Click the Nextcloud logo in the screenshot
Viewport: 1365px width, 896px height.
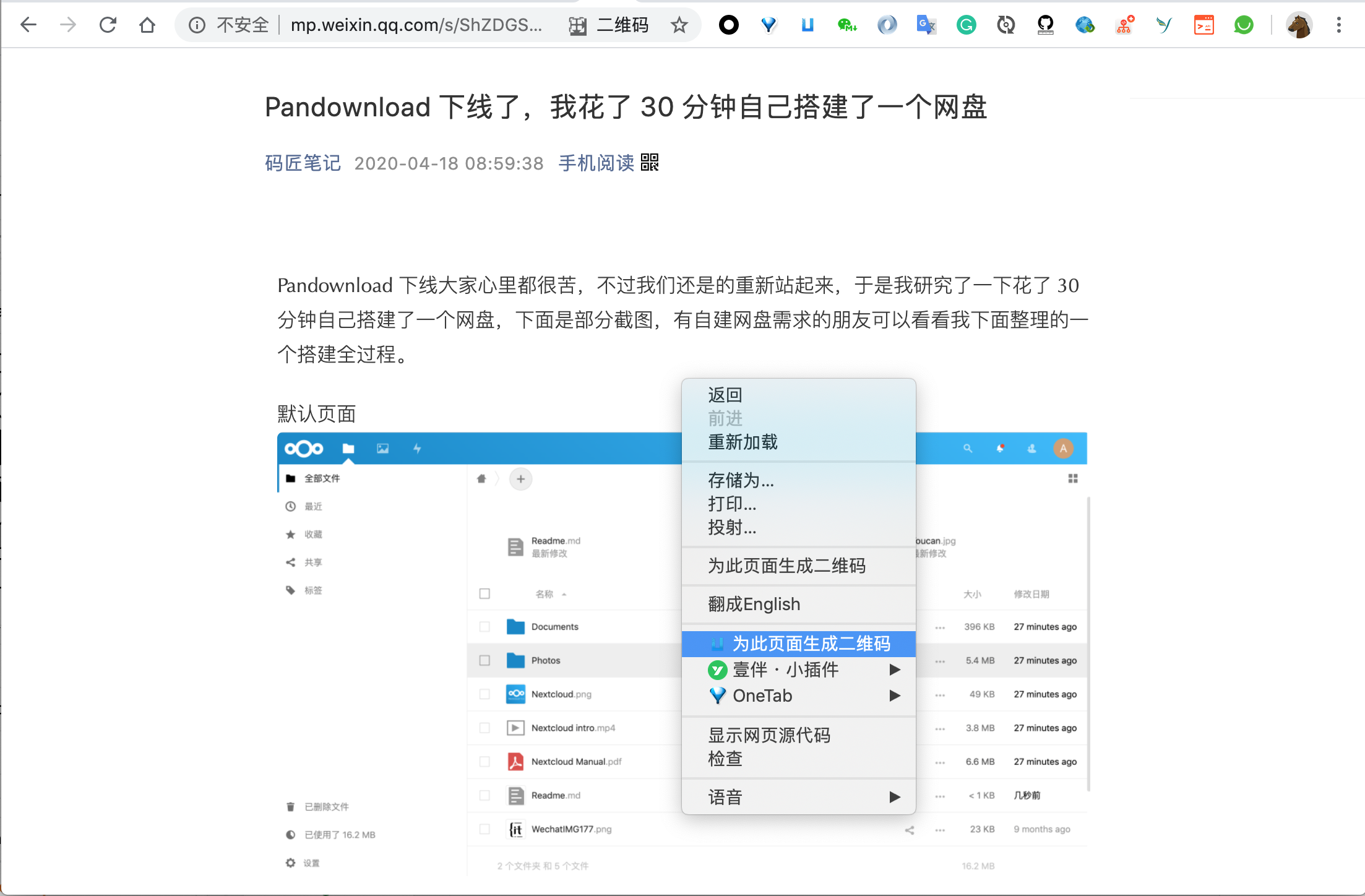point(304,449)
